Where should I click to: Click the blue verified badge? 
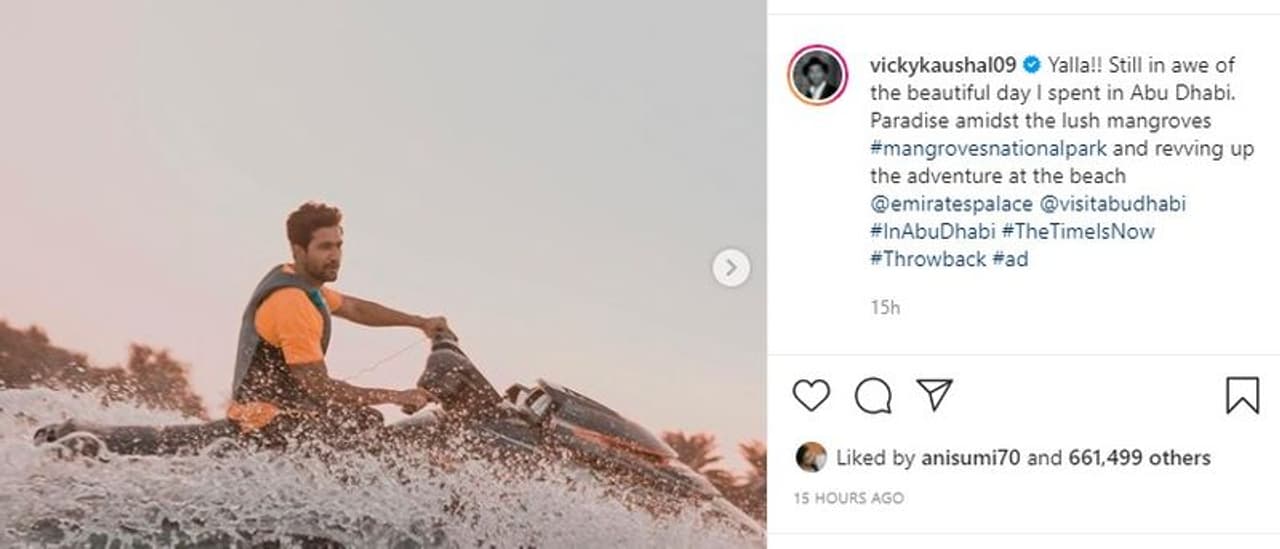1032,66
